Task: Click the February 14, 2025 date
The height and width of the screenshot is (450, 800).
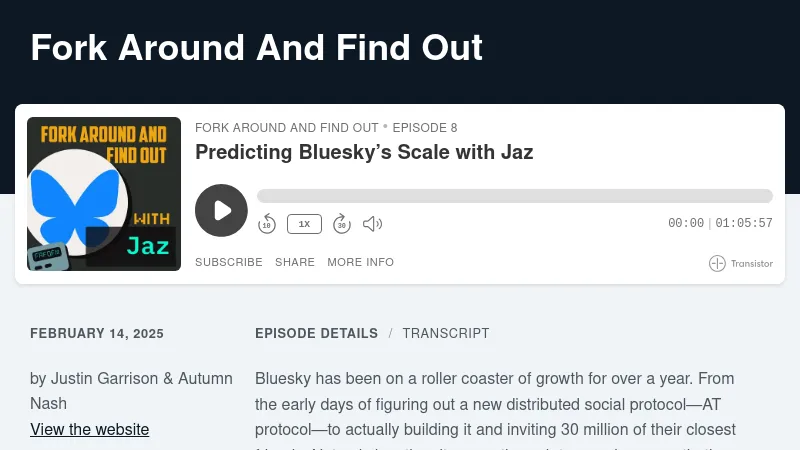Action: (97, 333)
